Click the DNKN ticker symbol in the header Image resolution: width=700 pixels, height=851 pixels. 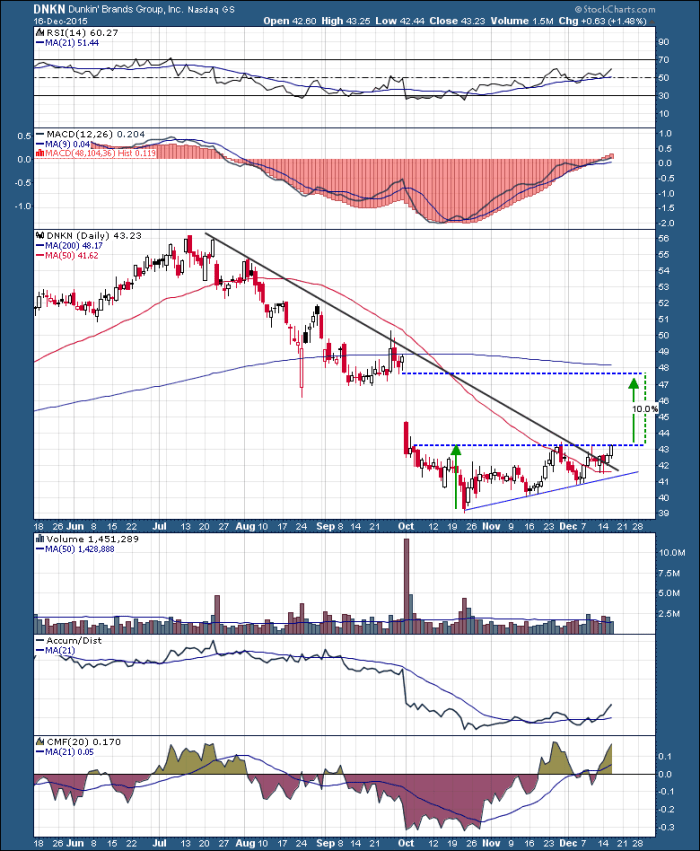[x=50, y=9]
